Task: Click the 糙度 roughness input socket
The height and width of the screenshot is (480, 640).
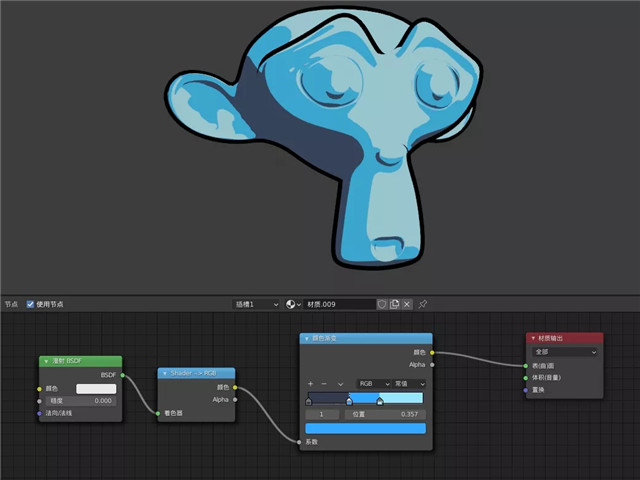Action: point(39,401)
